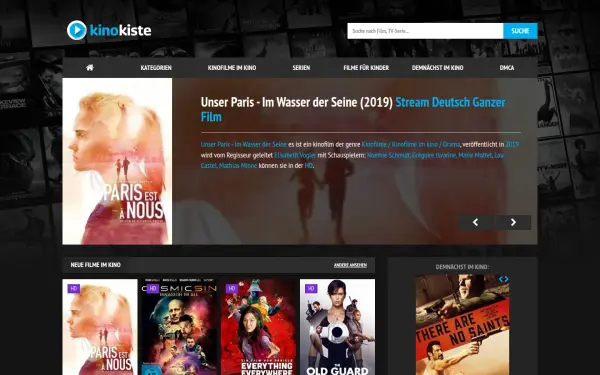This screenshot has width=600, height=375.
Task: Advance slider with right arrow
Action: [513, 222]
